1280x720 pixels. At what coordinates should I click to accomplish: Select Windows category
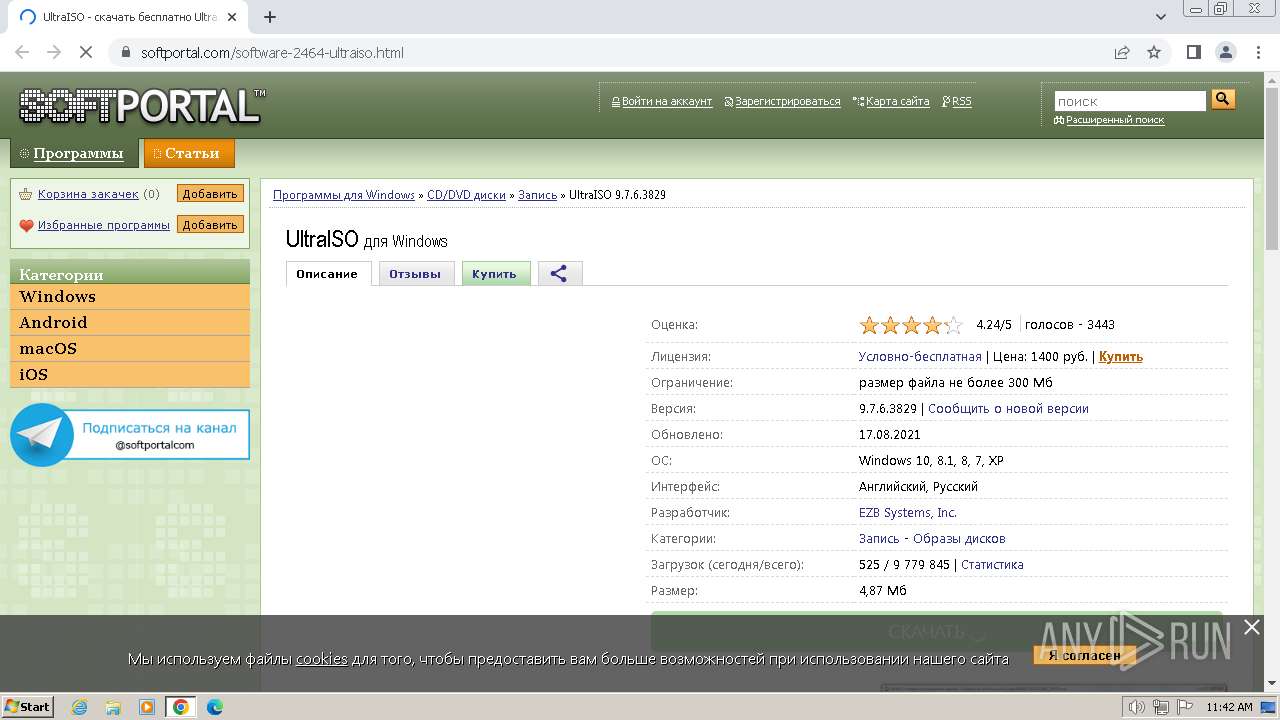pos(130,297)
